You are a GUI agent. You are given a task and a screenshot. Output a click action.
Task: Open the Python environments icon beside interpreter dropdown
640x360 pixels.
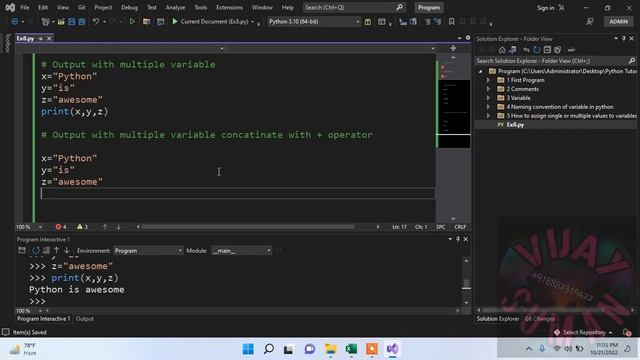[x=368, y=22]
